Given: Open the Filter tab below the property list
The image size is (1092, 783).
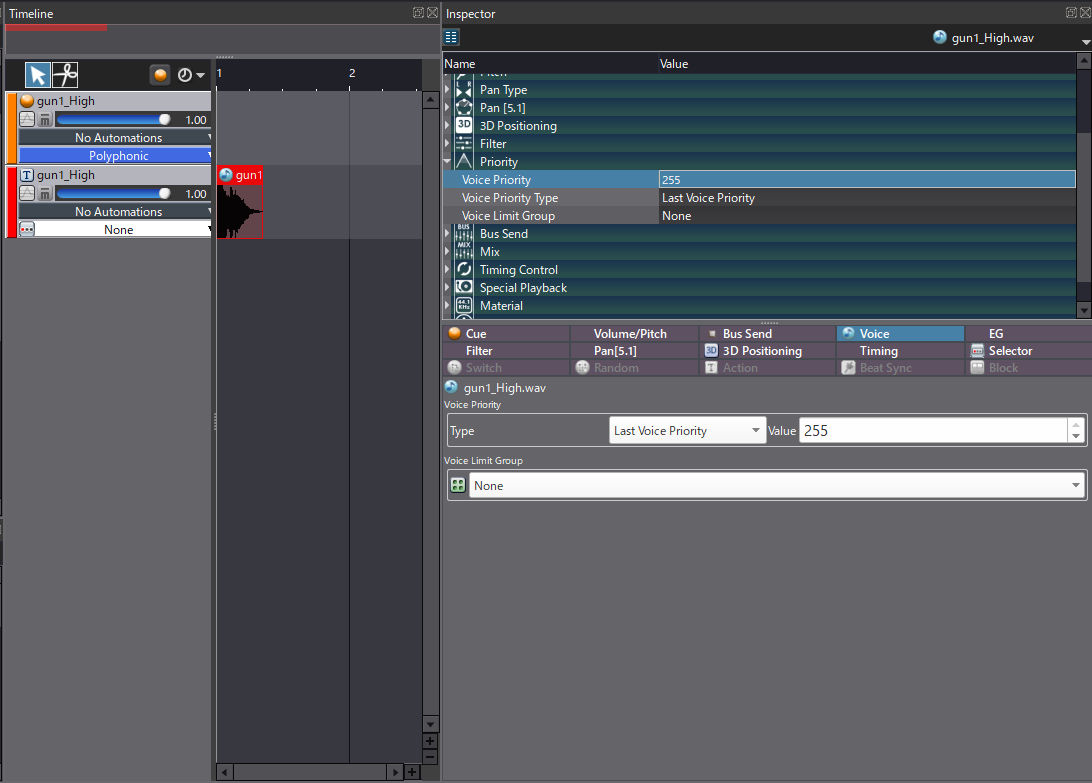Looking at the screenshot, I should click(506, 350).
